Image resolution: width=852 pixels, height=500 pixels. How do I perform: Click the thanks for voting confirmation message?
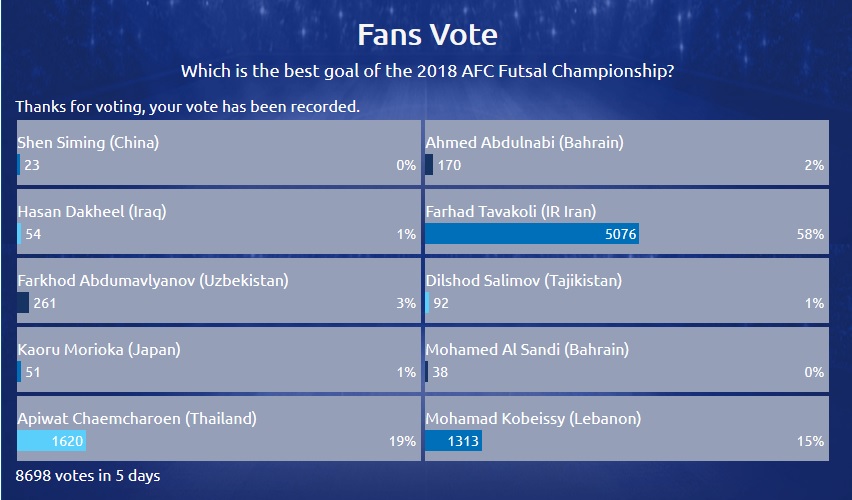click(x=187, y=107)
